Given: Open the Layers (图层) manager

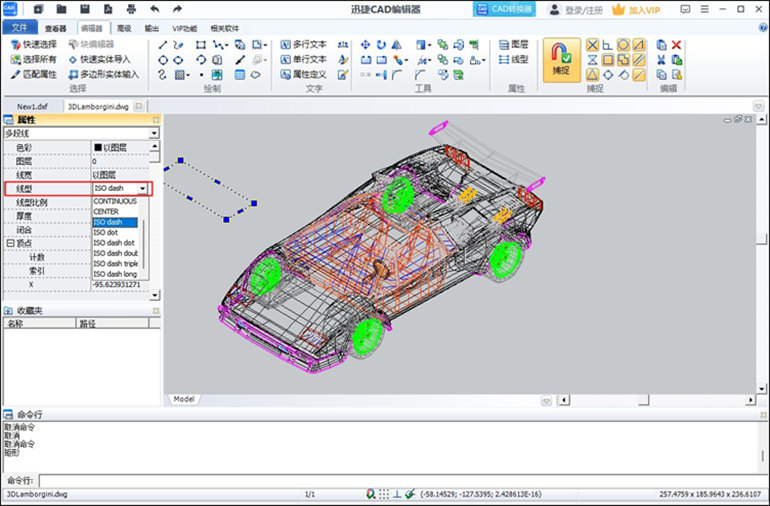Looking at the screenshot, I should click(514, 45).
